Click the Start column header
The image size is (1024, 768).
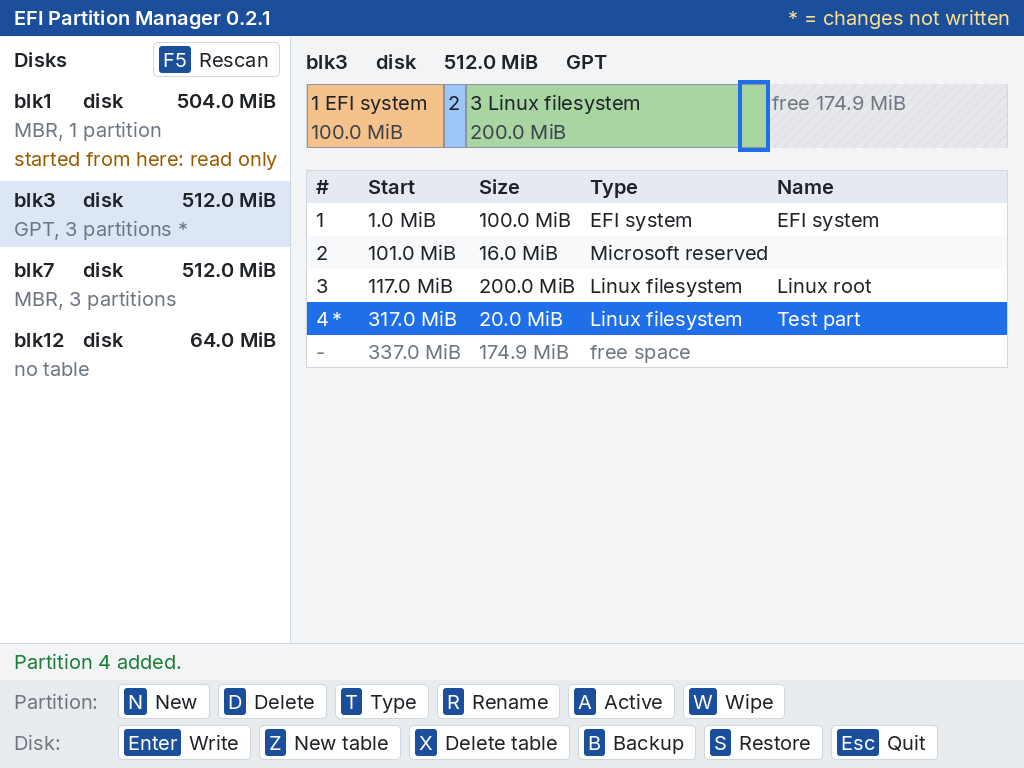tap(391, 187)
